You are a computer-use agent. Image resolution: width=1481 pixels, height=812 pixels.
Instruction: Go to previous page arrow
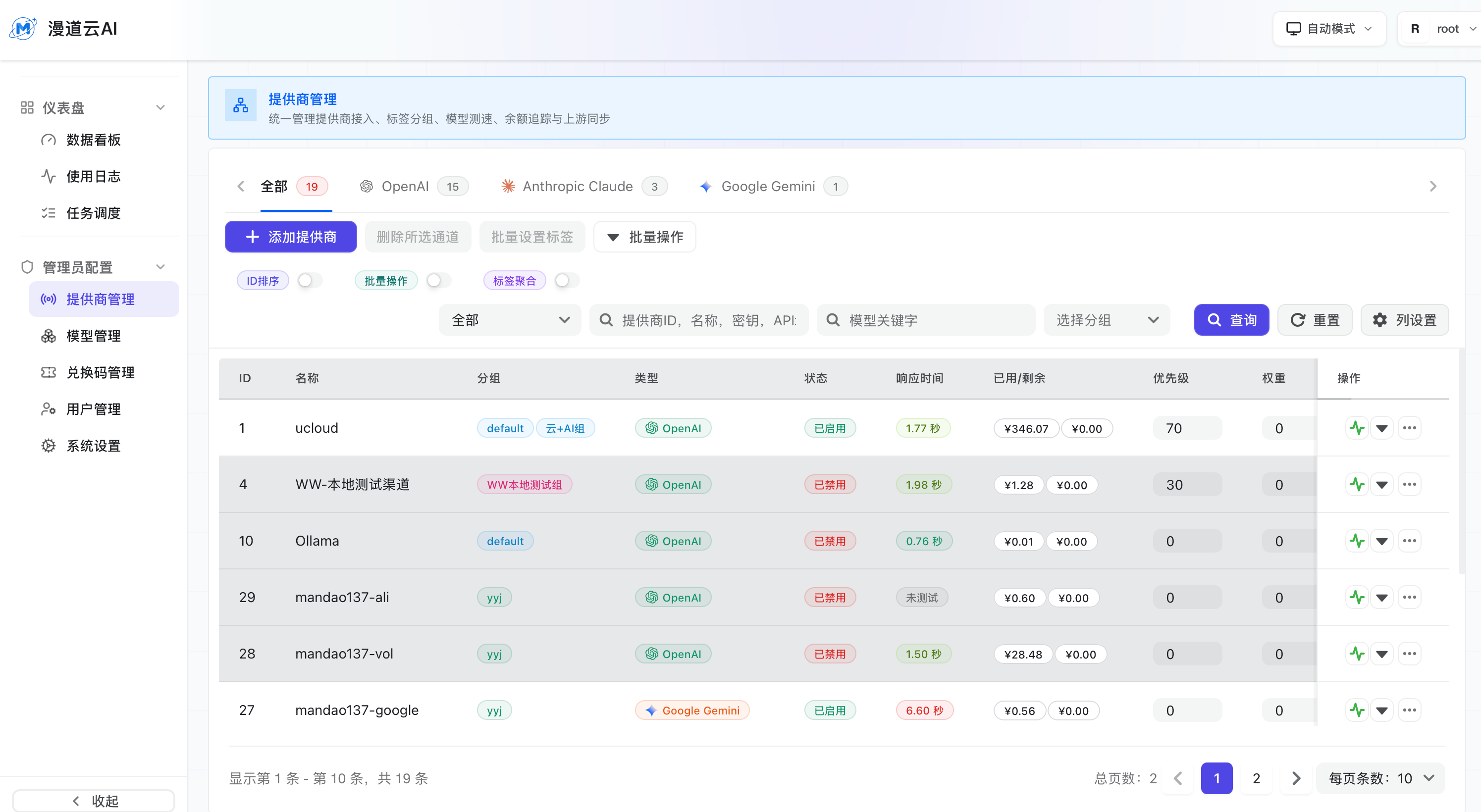coord(1177,778)
